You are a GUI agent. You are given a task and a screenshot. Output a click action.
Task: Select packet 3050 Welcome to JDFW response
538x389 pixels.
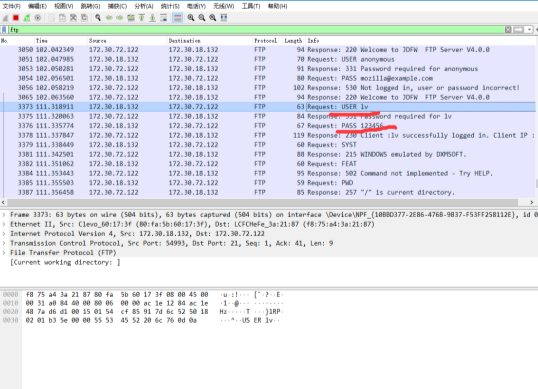point(268,50)
